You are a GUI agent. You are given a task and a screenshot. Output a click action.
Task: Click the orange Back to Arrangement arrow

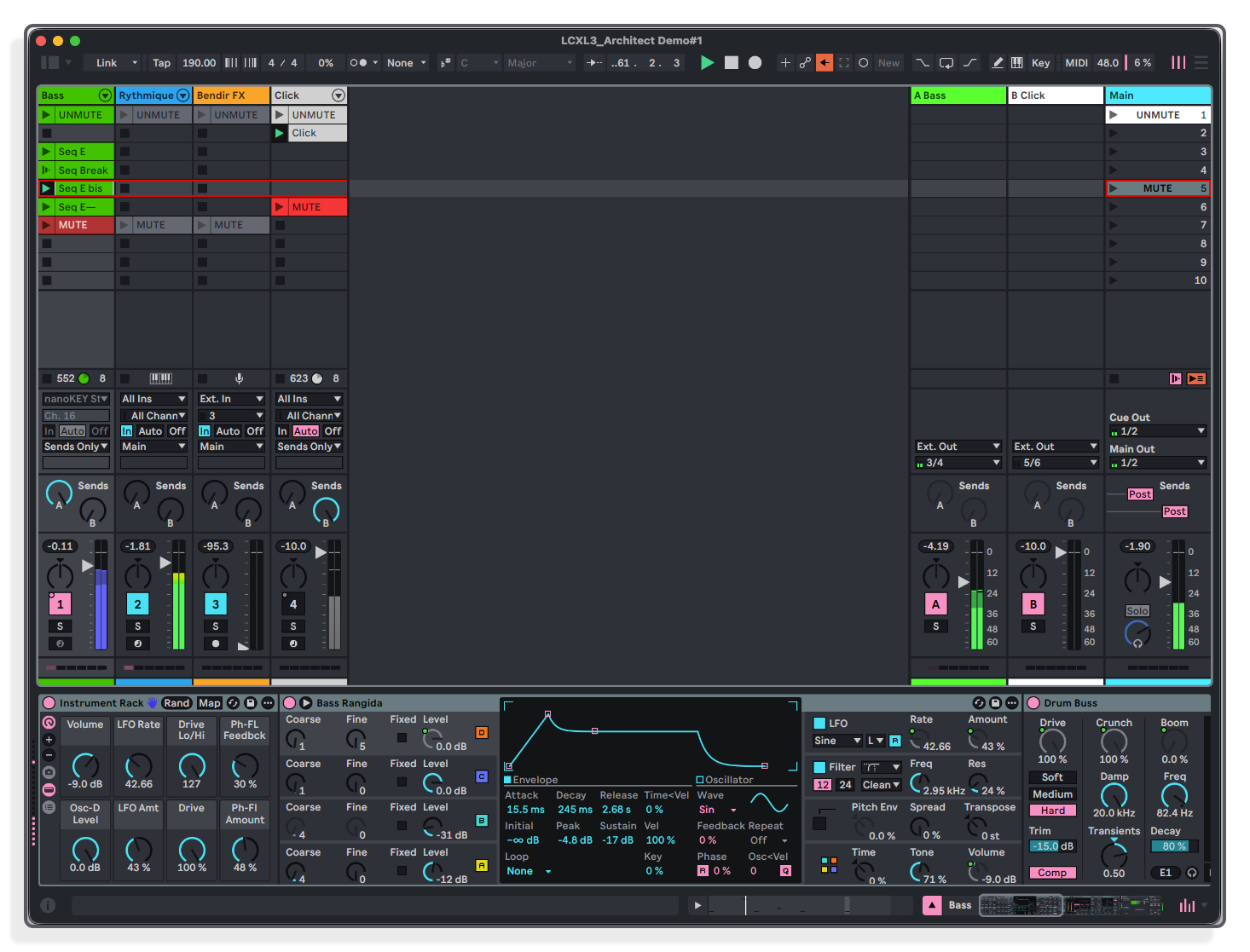pyautogui.click(x=825, y=62)
